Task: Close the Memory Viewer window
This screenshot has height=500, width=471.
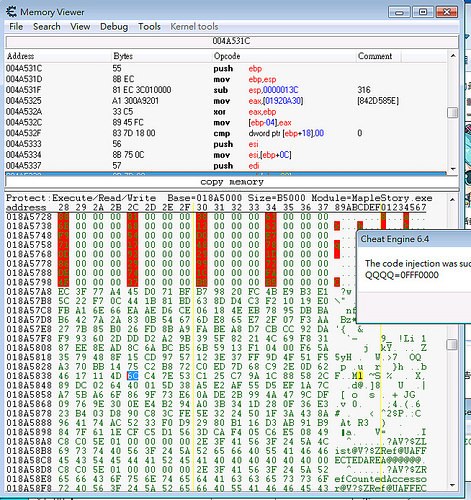Action: 446,12
